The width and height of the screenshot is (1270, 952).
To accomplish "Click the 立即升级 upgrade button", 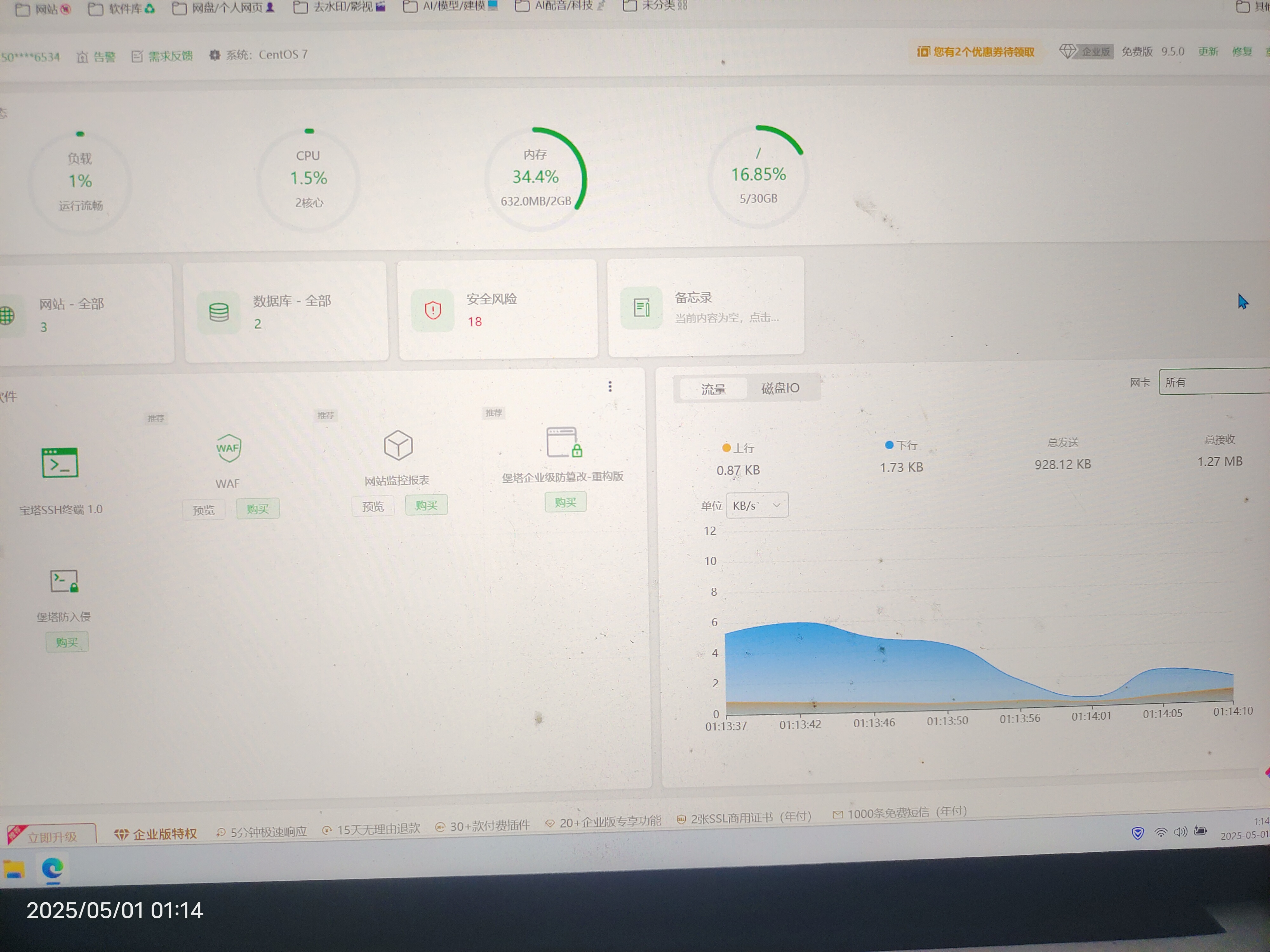I will (52, 836).
